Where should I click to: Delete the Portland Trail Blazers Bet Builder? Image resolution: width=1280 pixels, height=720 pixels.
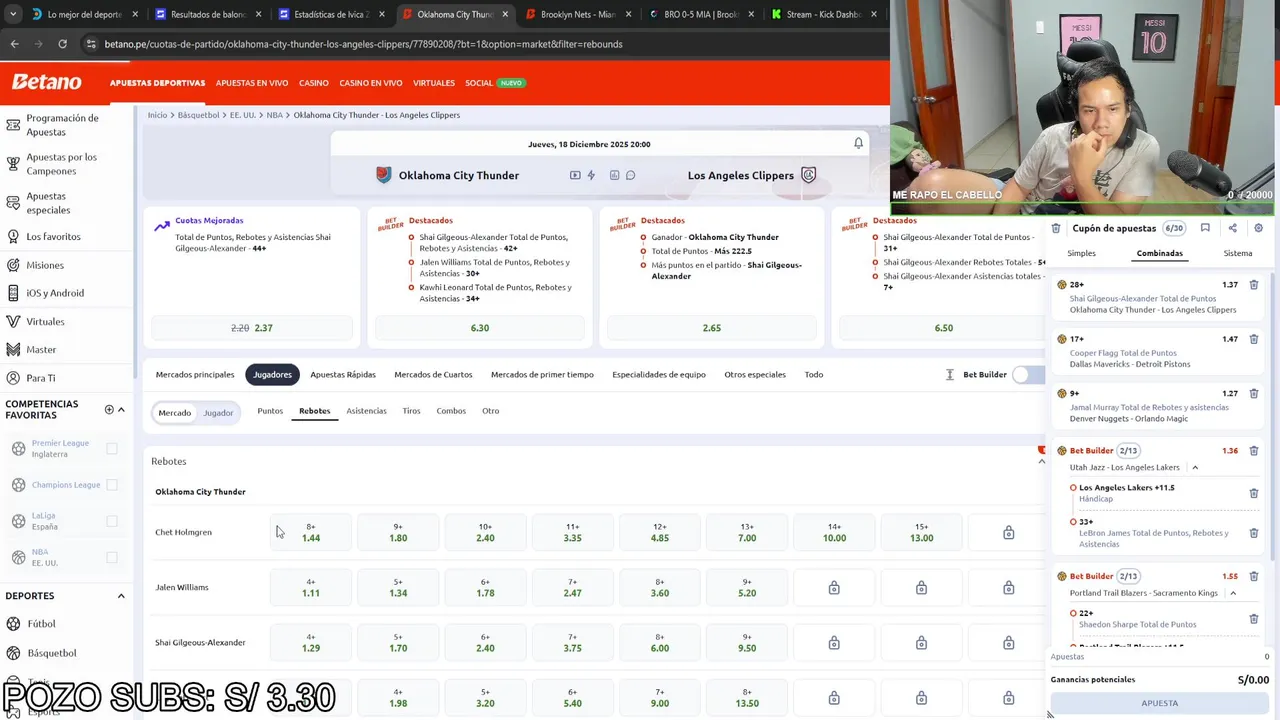click(1254, 576)
